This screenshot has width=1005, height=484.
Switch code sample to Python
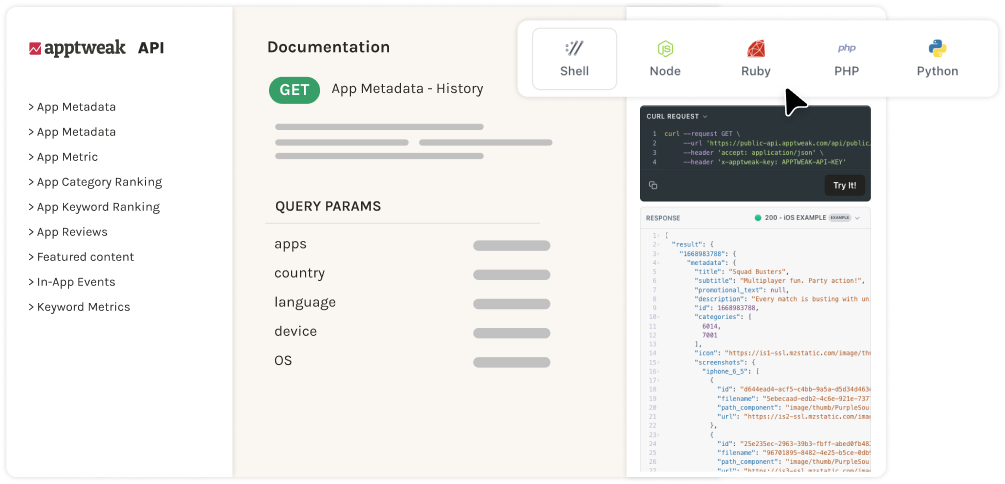point(937,59)
